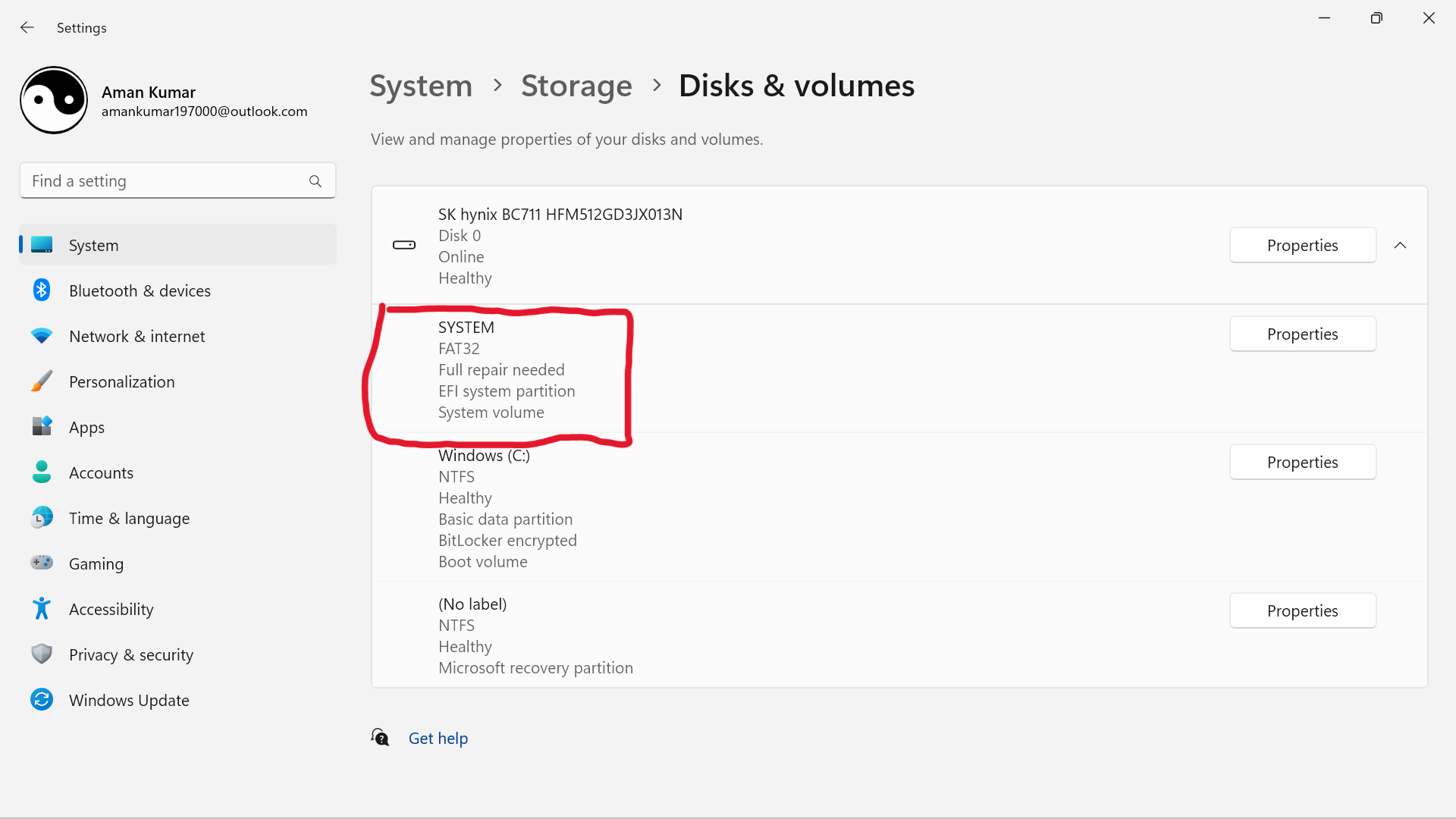Go to Bluetooth & devices settings

pos(177,290)
